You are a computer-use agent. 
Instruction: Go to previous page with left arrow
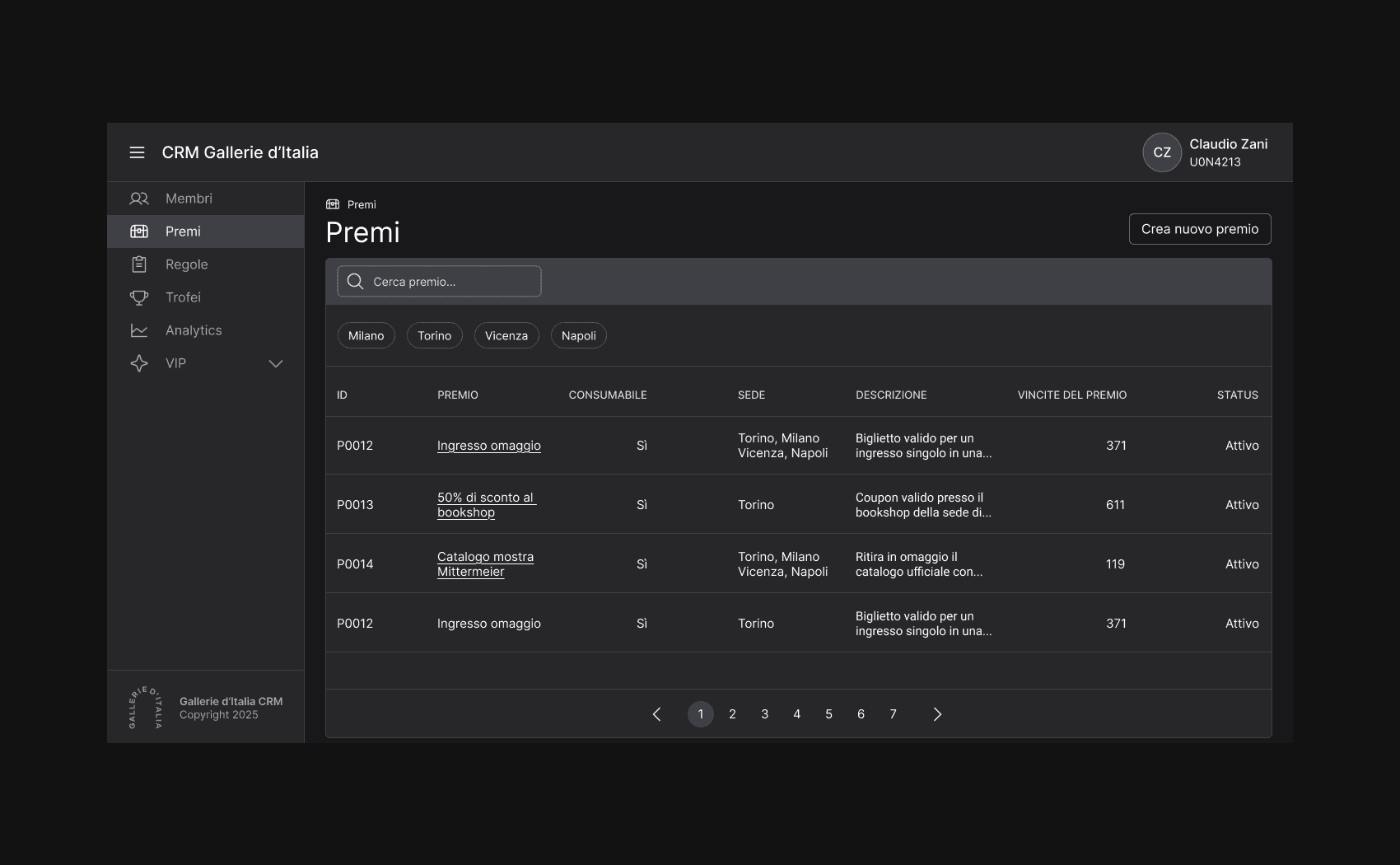(x=656, y=714)
